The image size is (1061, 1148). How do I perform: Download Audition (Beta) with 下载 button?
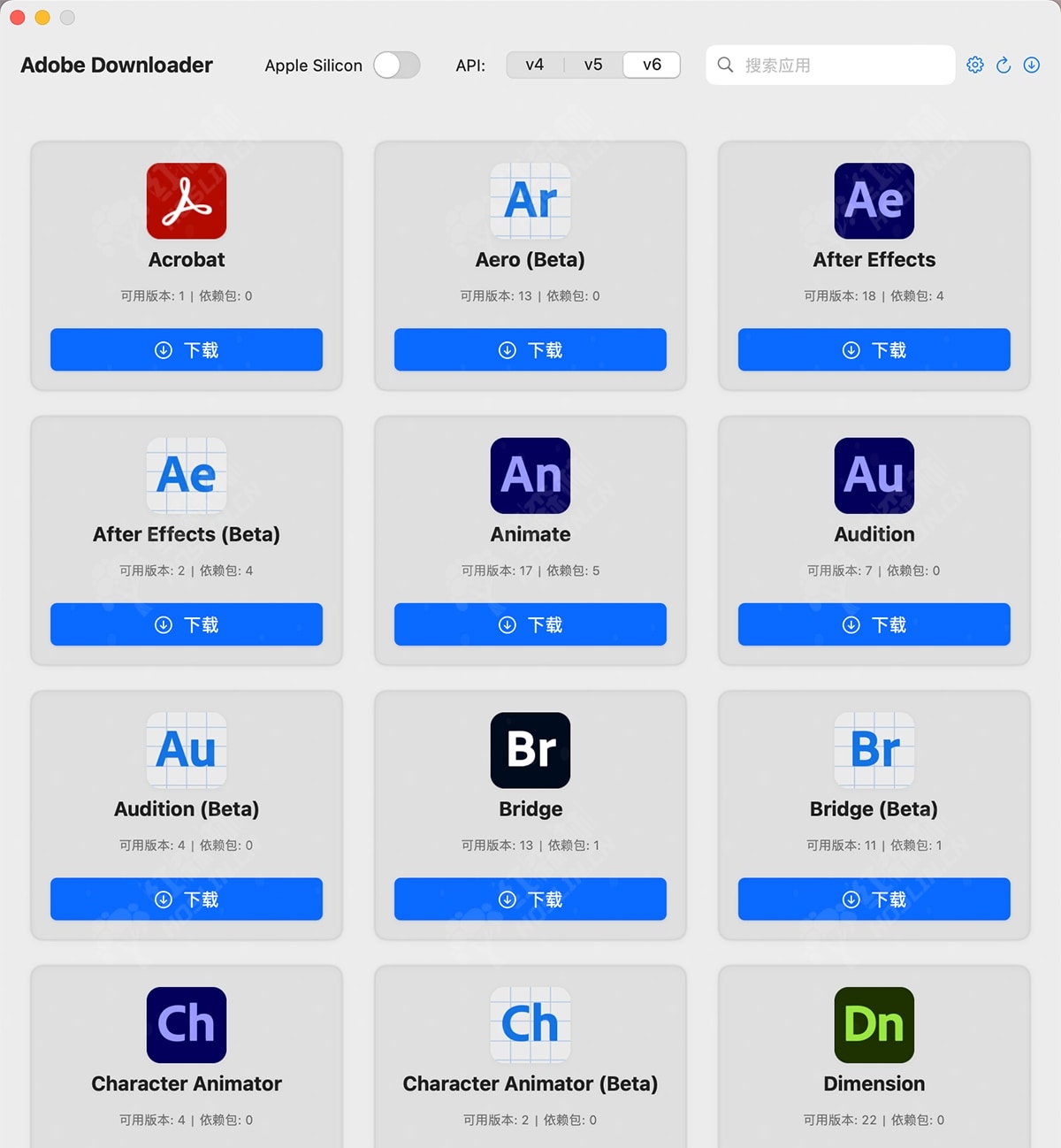click(187, 899)
